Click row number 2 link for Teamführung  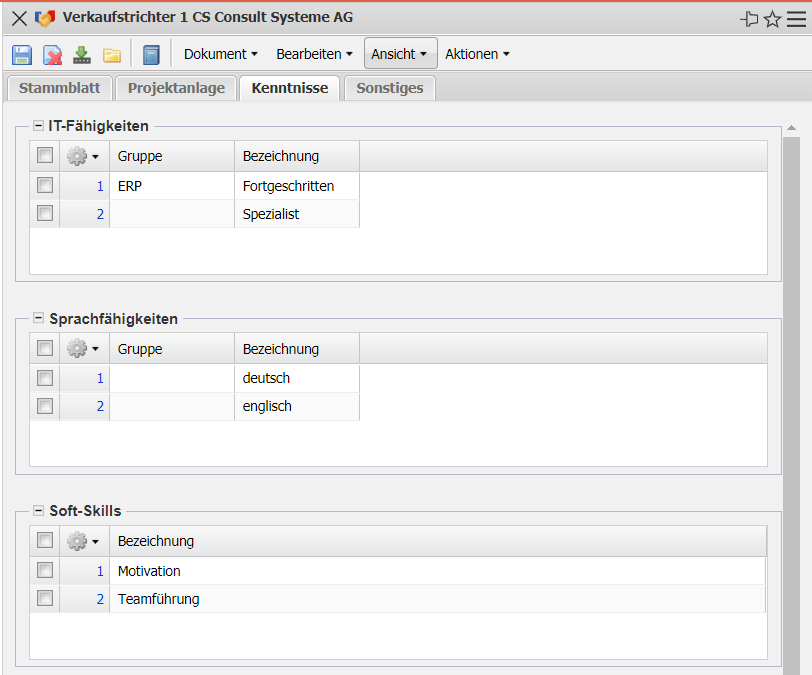99,599
